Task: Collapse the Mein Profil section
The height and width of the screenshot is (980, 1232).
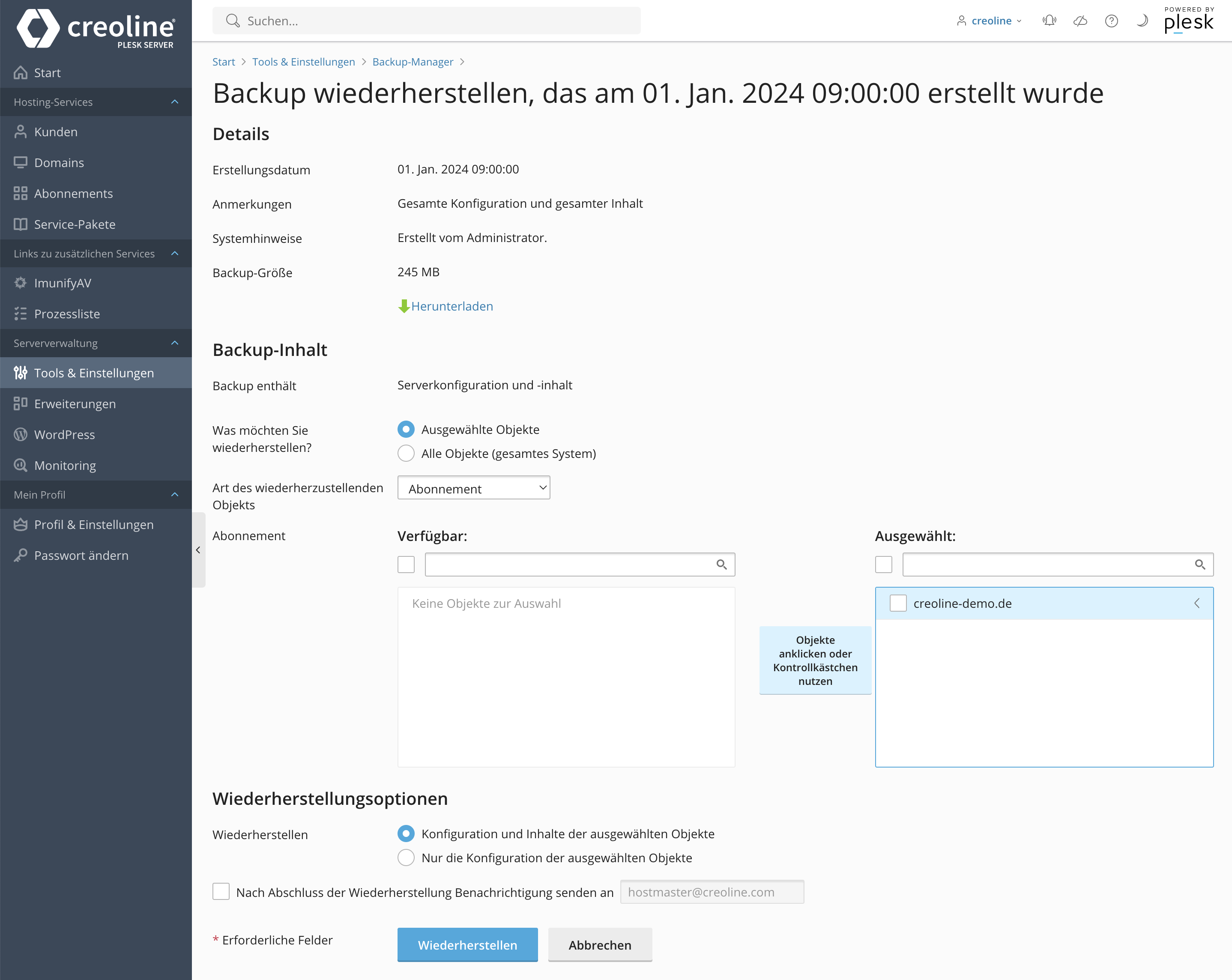Action: (x=175, y=495)
